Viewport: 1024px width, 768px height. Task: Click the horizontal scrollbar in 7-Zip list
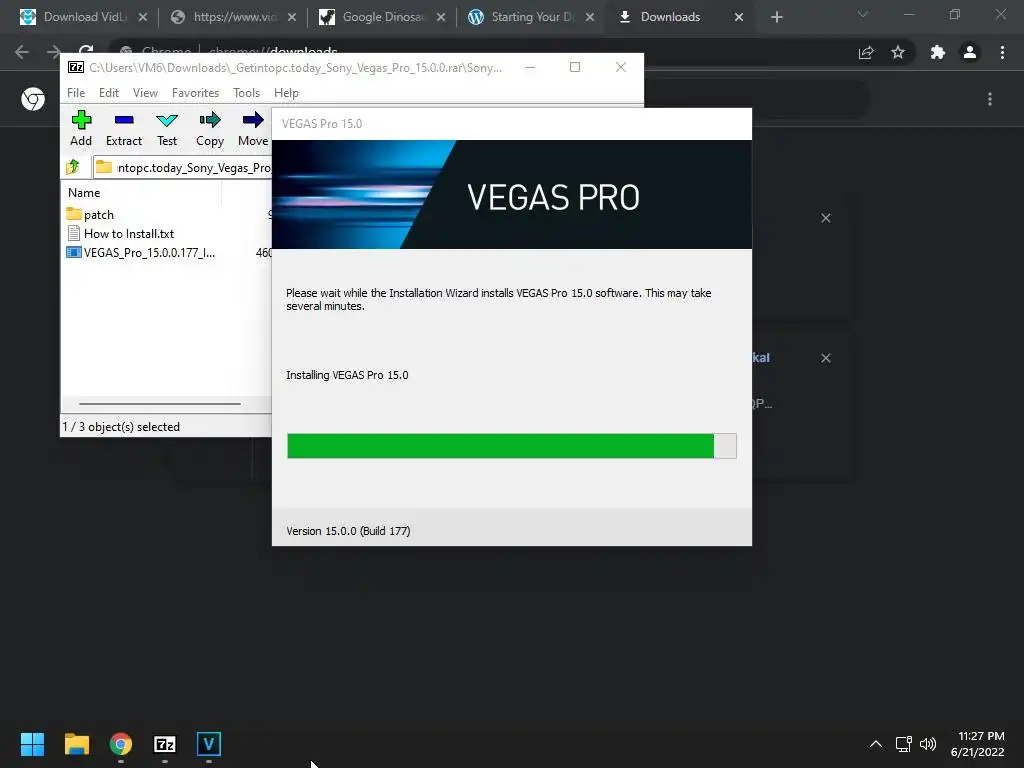(160, 404)
